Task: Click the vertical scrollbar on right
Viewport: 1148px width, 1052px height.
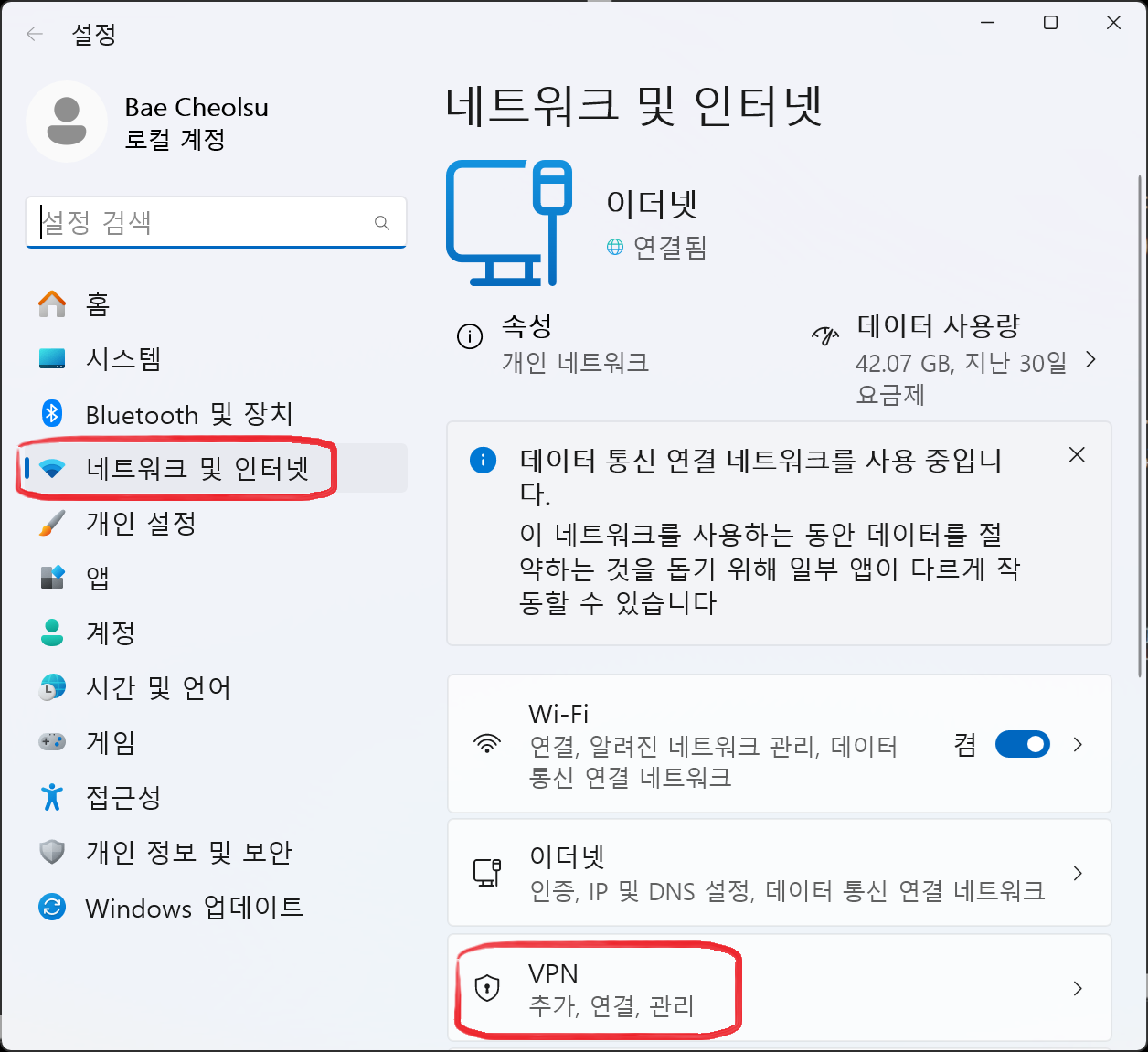Action: [x=1140, y=425]
